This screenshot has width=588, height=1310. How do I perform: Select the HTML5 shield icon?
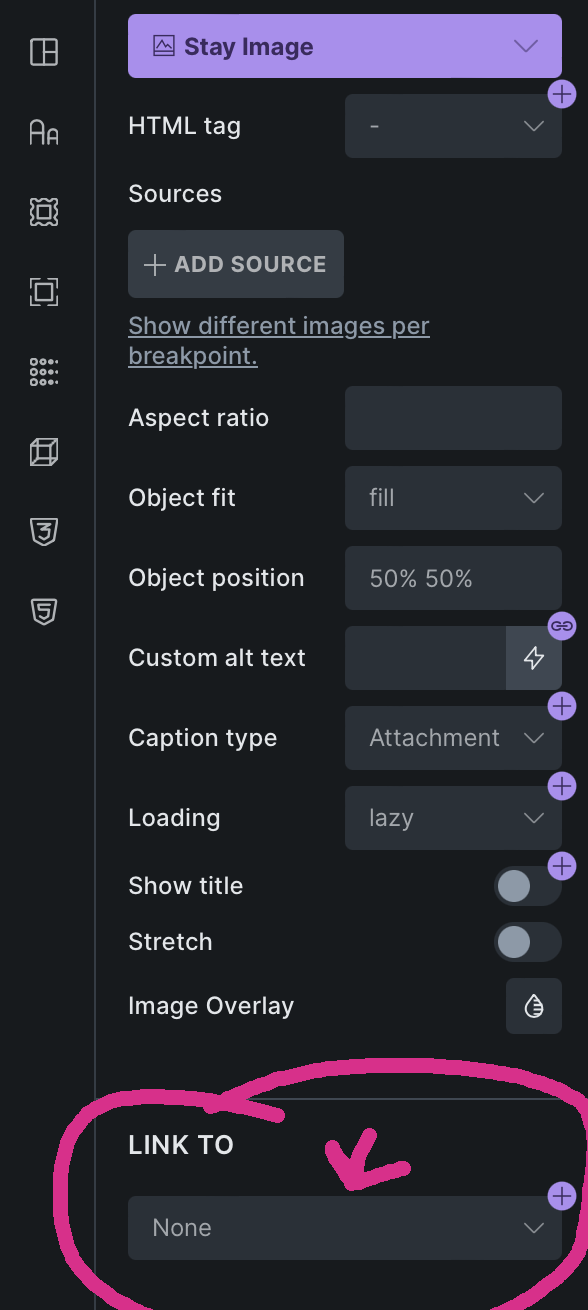[44, 611]
